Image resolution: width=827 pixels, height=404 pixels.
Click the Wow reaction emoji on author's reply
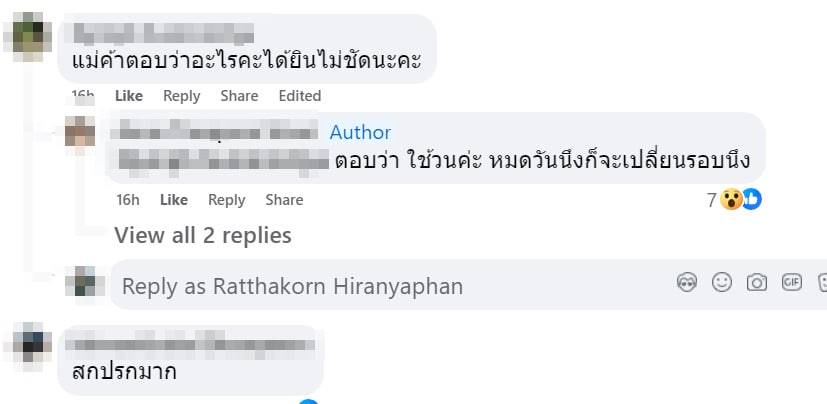point(732,199)
